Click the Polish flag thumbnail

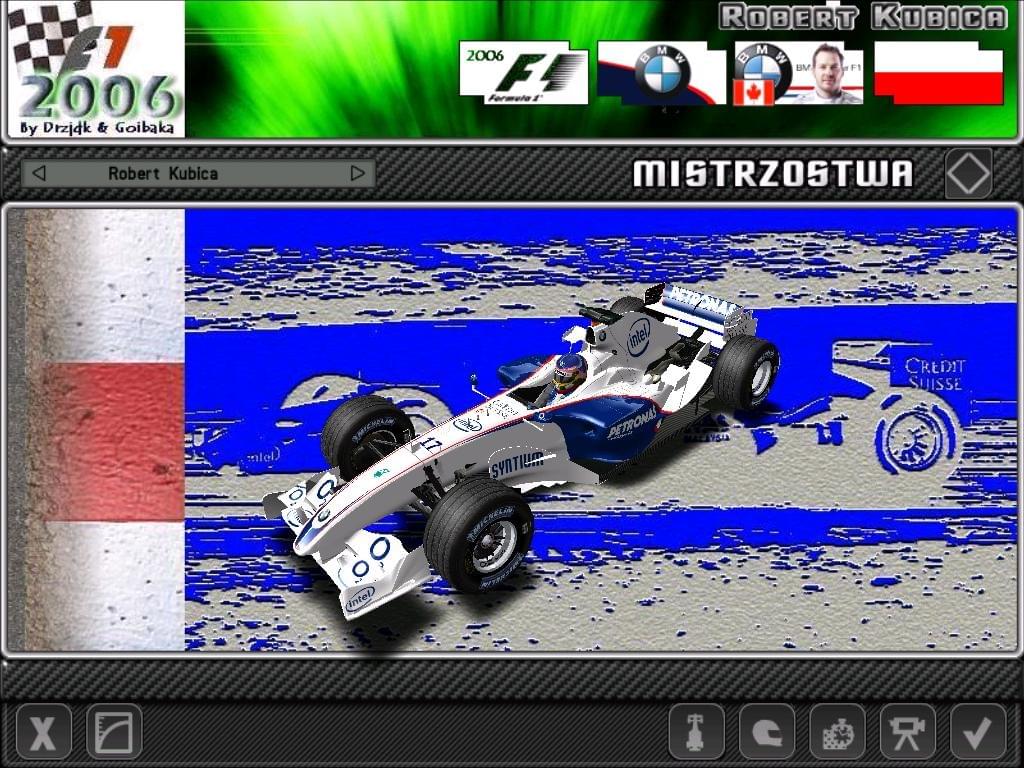point(938,72)
